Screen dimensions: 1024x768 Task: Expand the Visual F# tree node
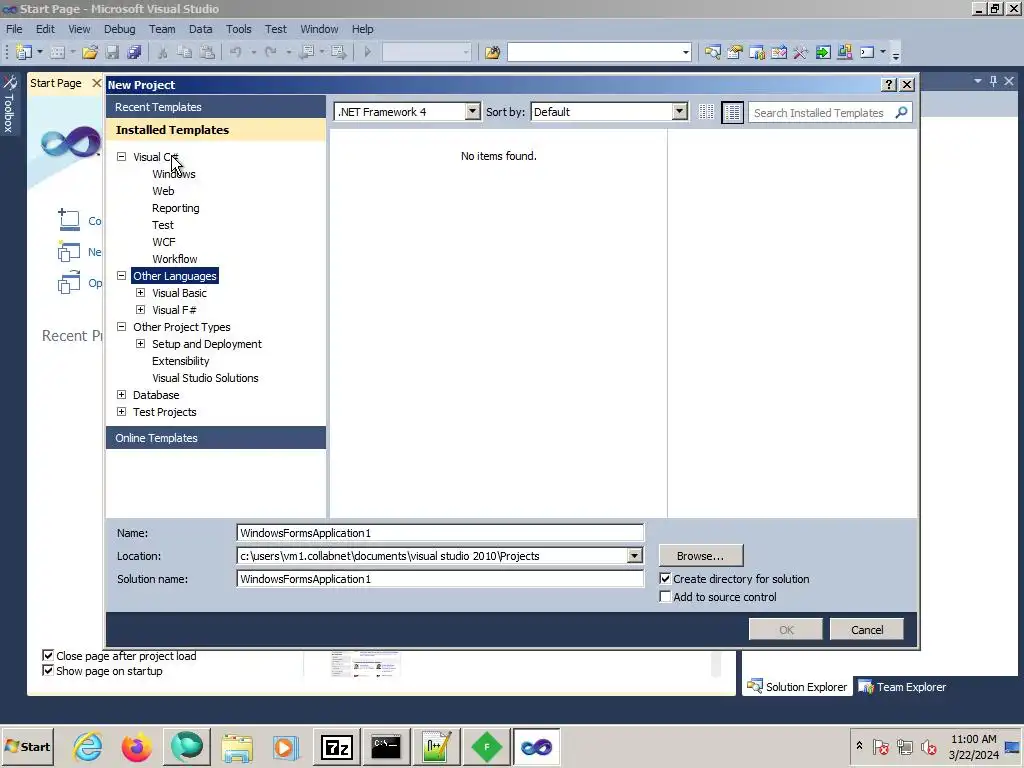tap(140, 310)
